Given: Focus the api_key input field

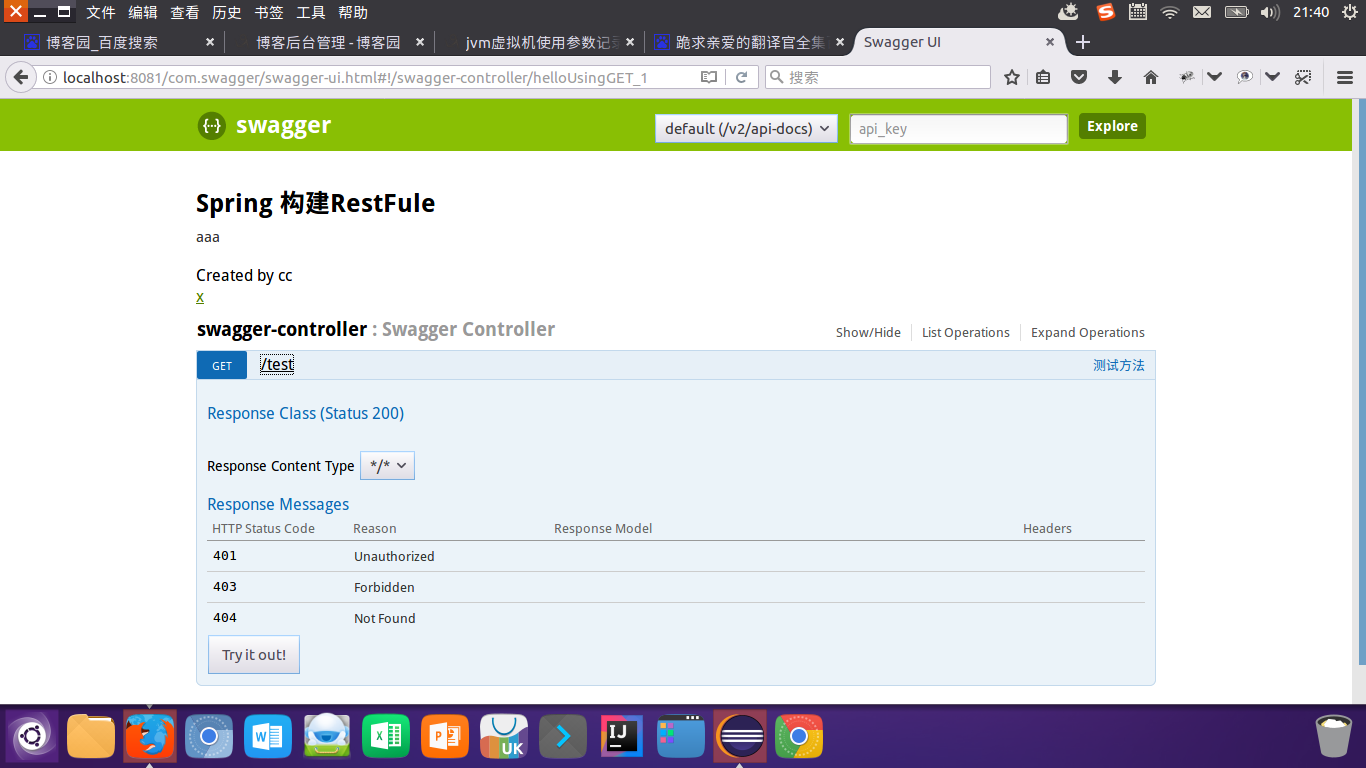Looking at the screenshot, I should 959,128.
